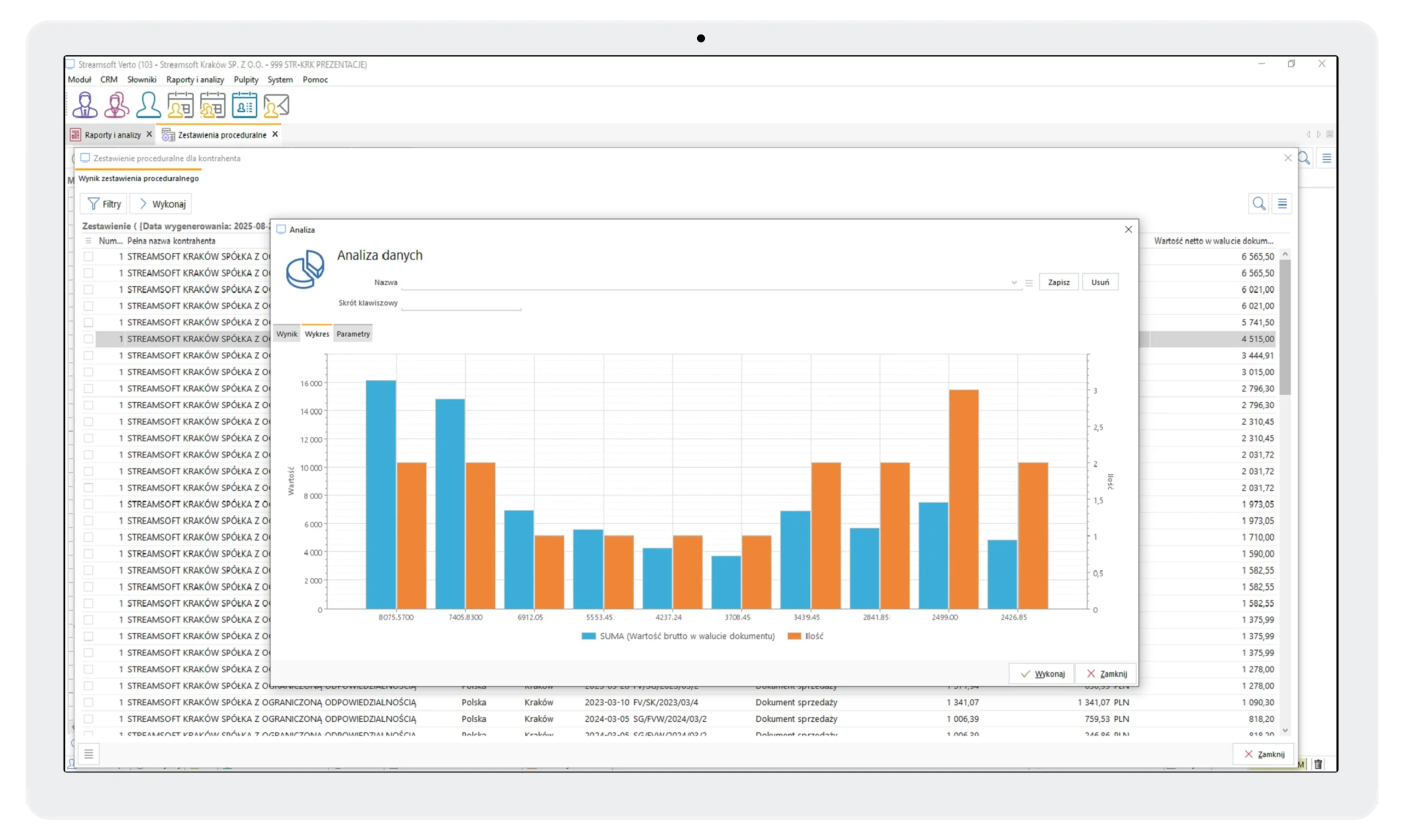Open the Raporty i analizy menu
Screen dimensions: 1401x840
tap(195, 80)
